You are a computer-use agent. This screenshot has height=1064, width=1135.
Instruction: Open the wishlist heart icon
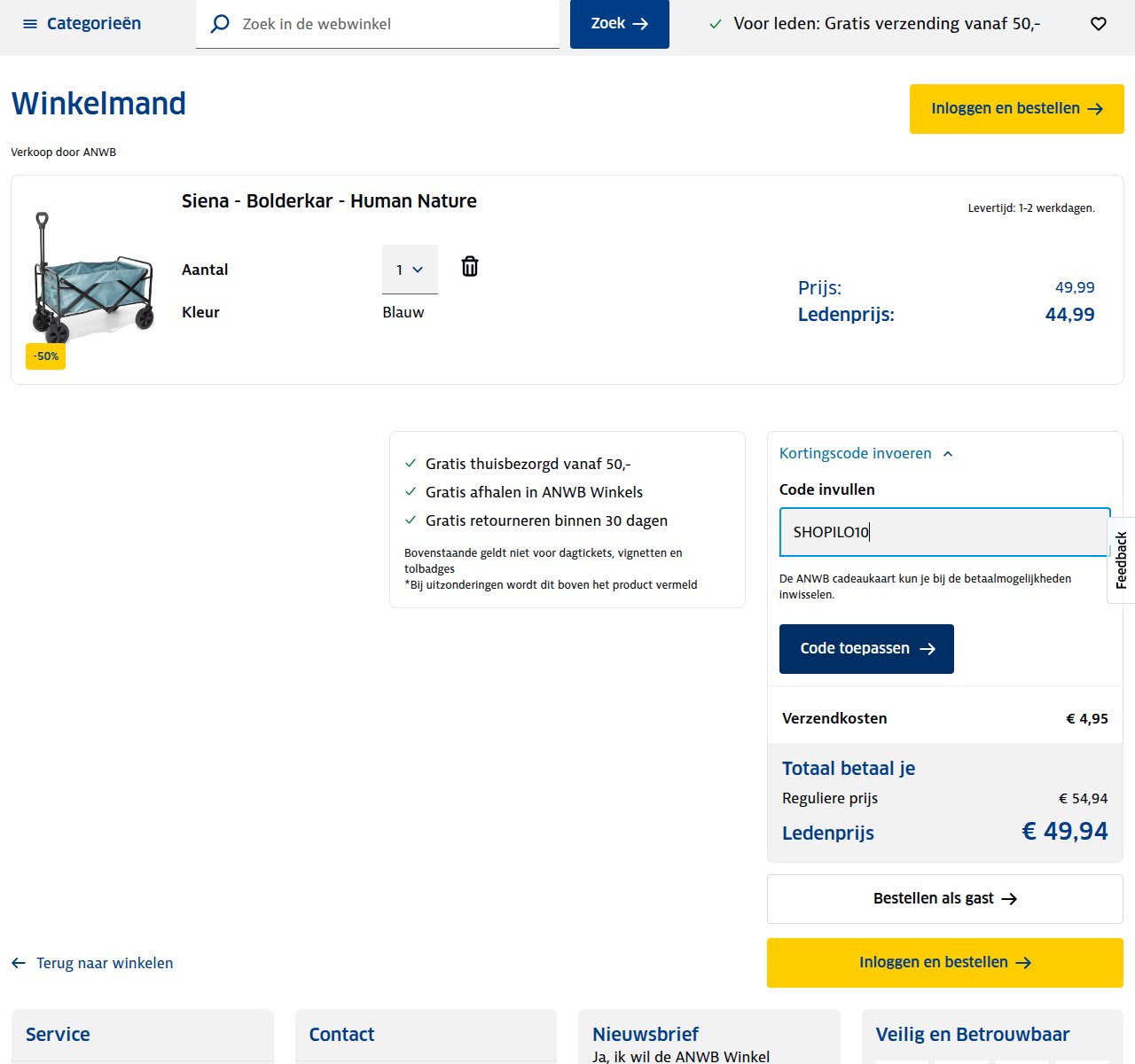1099,24
